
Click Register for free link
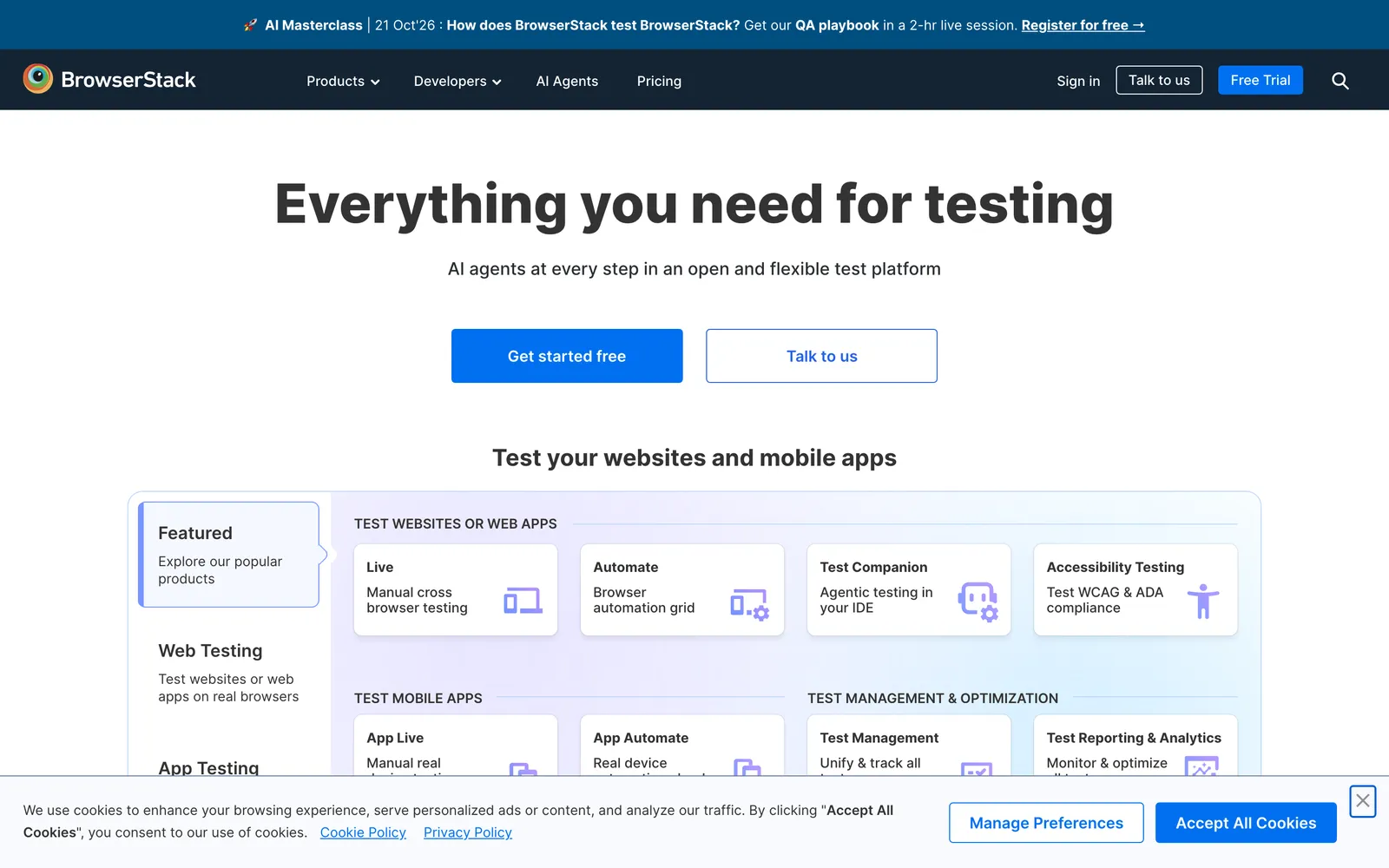[1083, 25]
